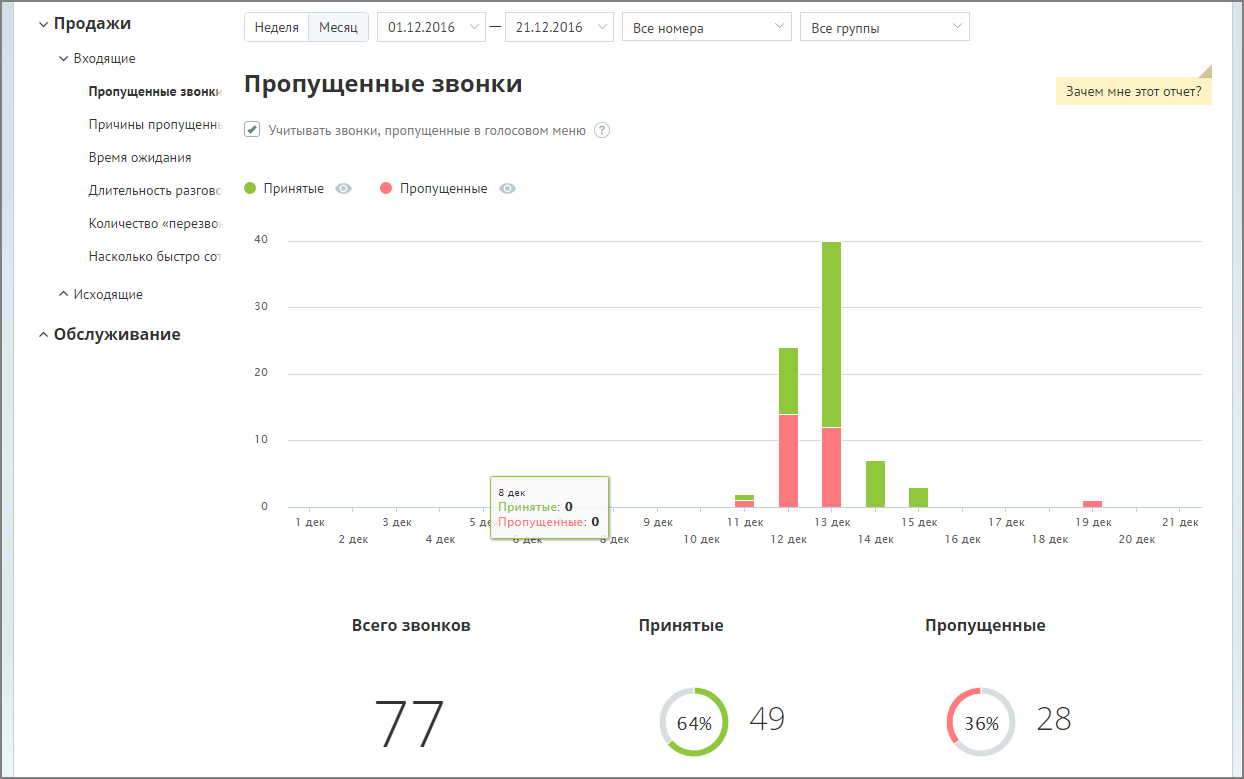Open the Все группы dropdown
The height and width of the screenshot is (779, 1244).
tap(885, 27)
